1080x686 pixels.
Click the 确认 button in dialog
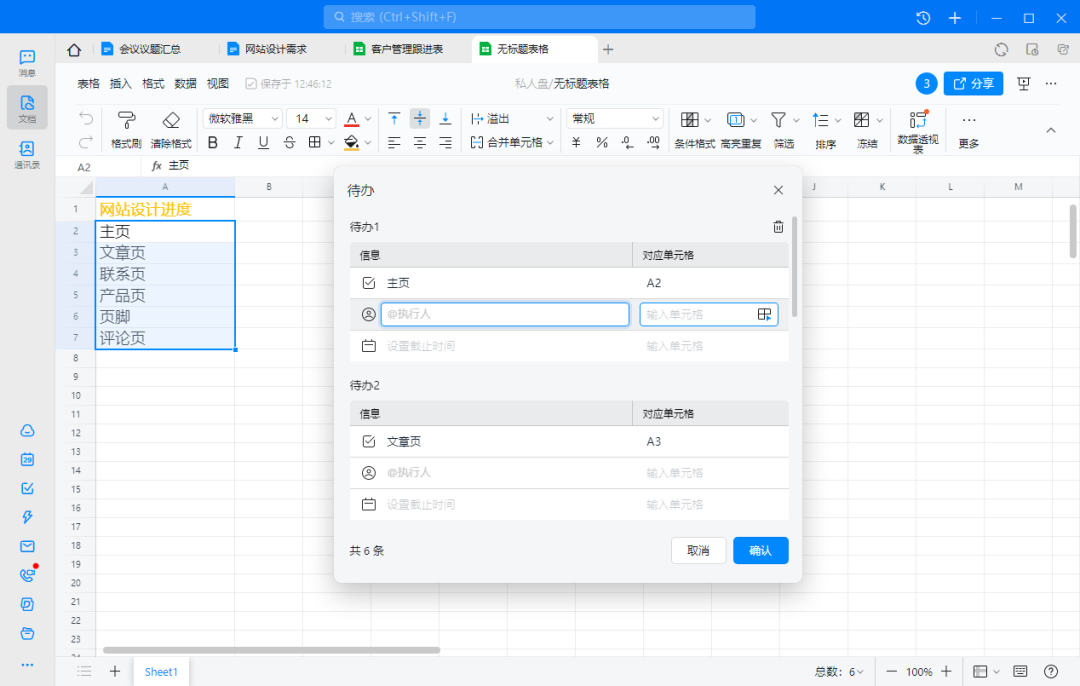760,550
